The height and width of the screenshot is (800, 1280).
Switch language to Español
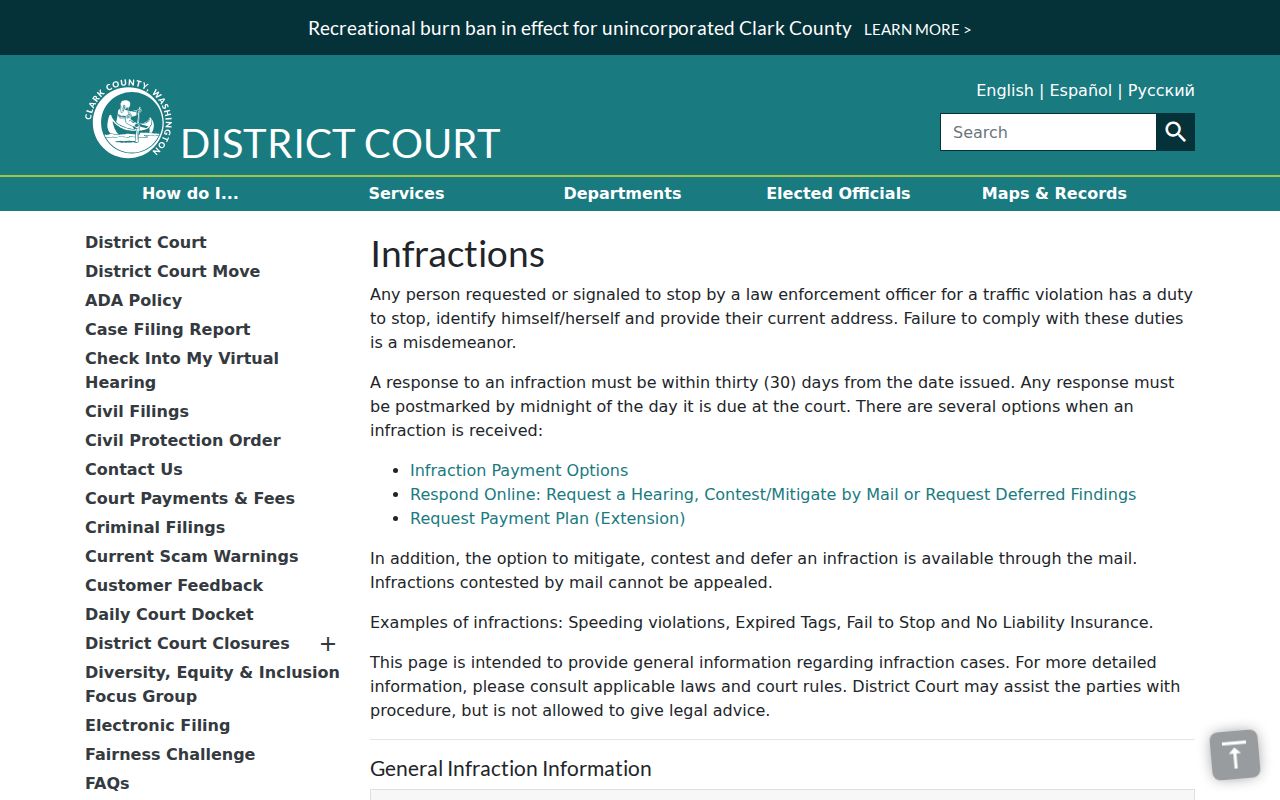[x=1081, y=90]
